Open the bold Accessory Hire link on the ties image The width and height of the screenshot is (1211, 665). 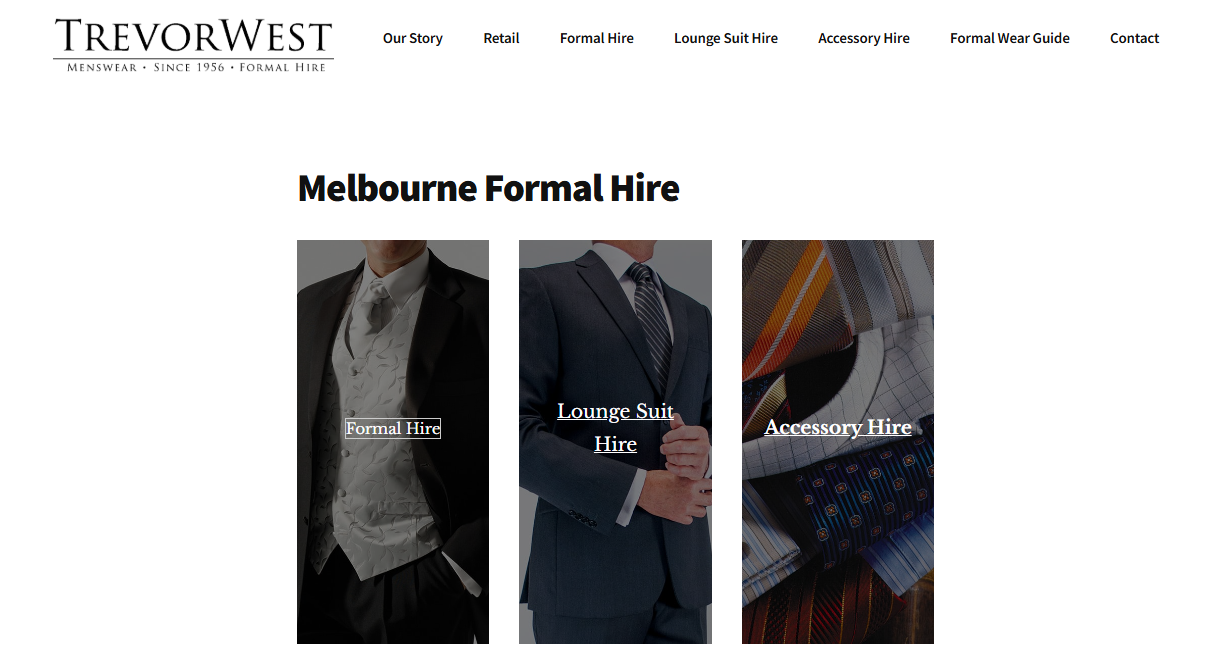838,427
